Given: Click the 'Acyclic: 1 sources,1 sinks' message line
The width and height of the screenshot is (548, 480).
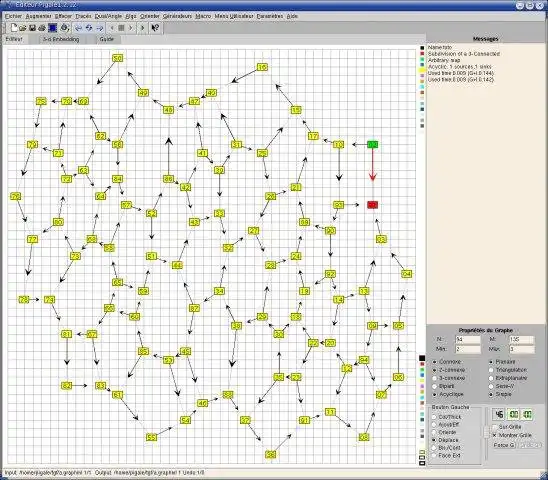Looking at the screenshot, I should click(x=460, y=66).
